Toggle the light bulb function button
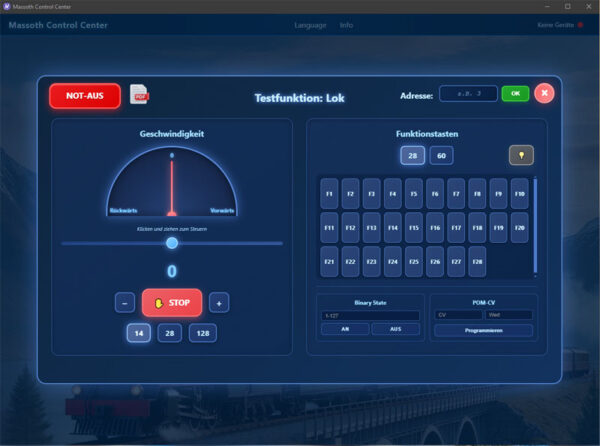 pyautogui.click(x=521, y=155)
